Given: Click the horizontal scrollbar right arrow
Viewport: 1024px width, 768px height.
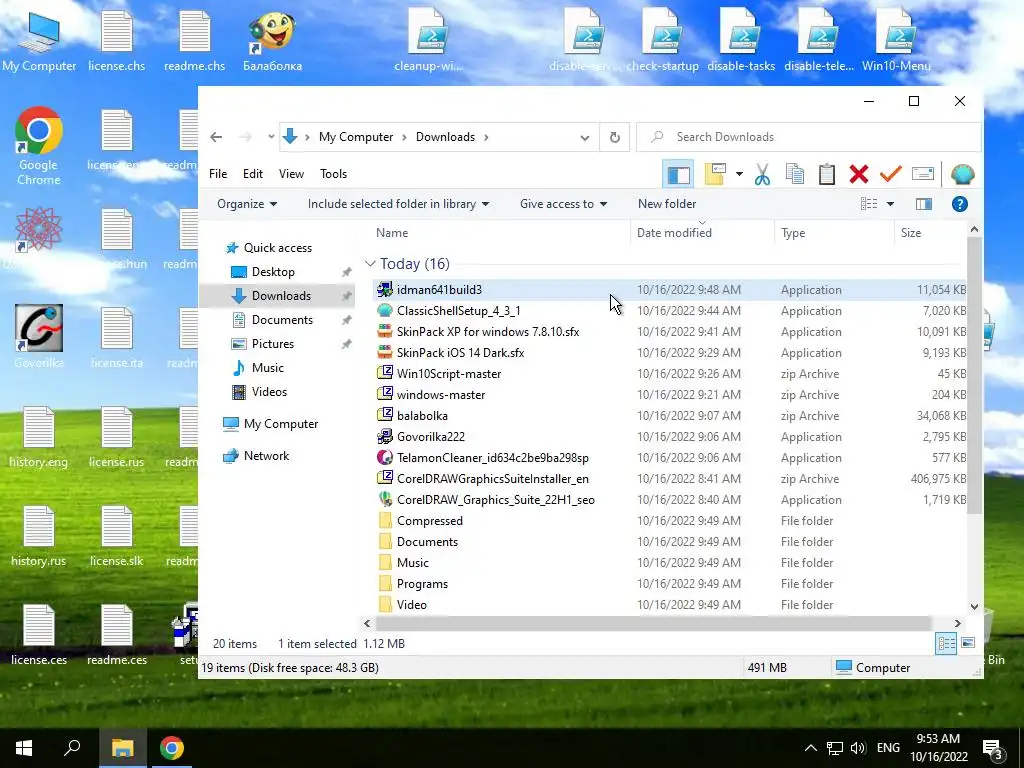Looking at the screenshot, I should click(x=957, y=623).
